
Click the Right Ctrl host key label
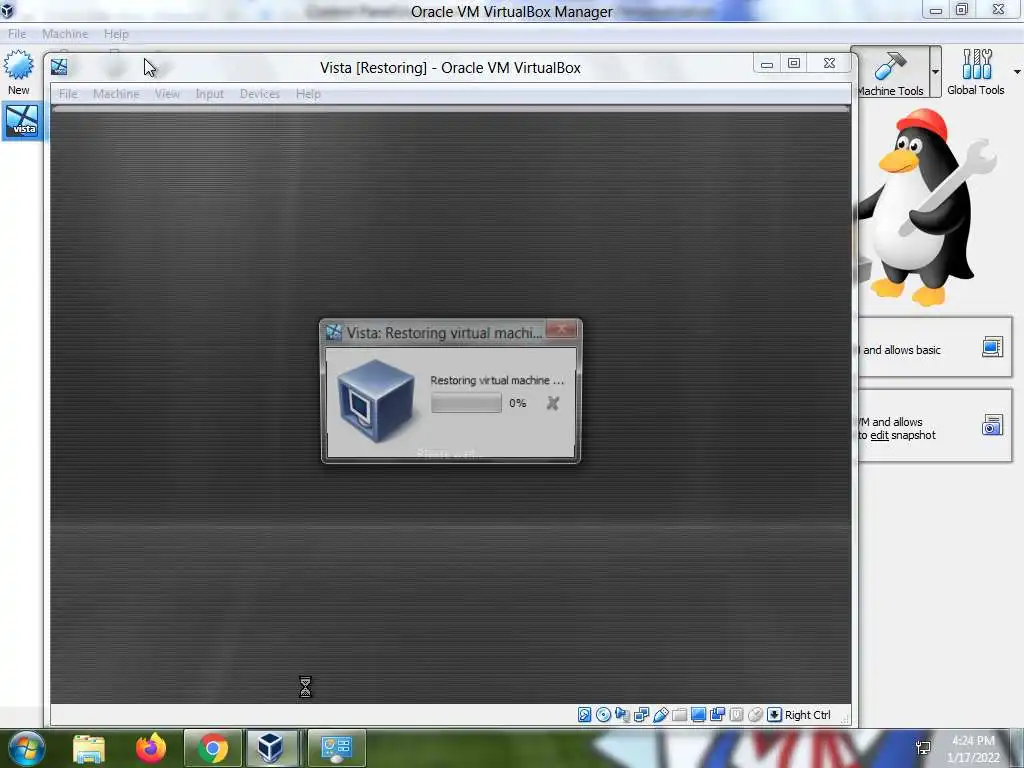(808, 715)
